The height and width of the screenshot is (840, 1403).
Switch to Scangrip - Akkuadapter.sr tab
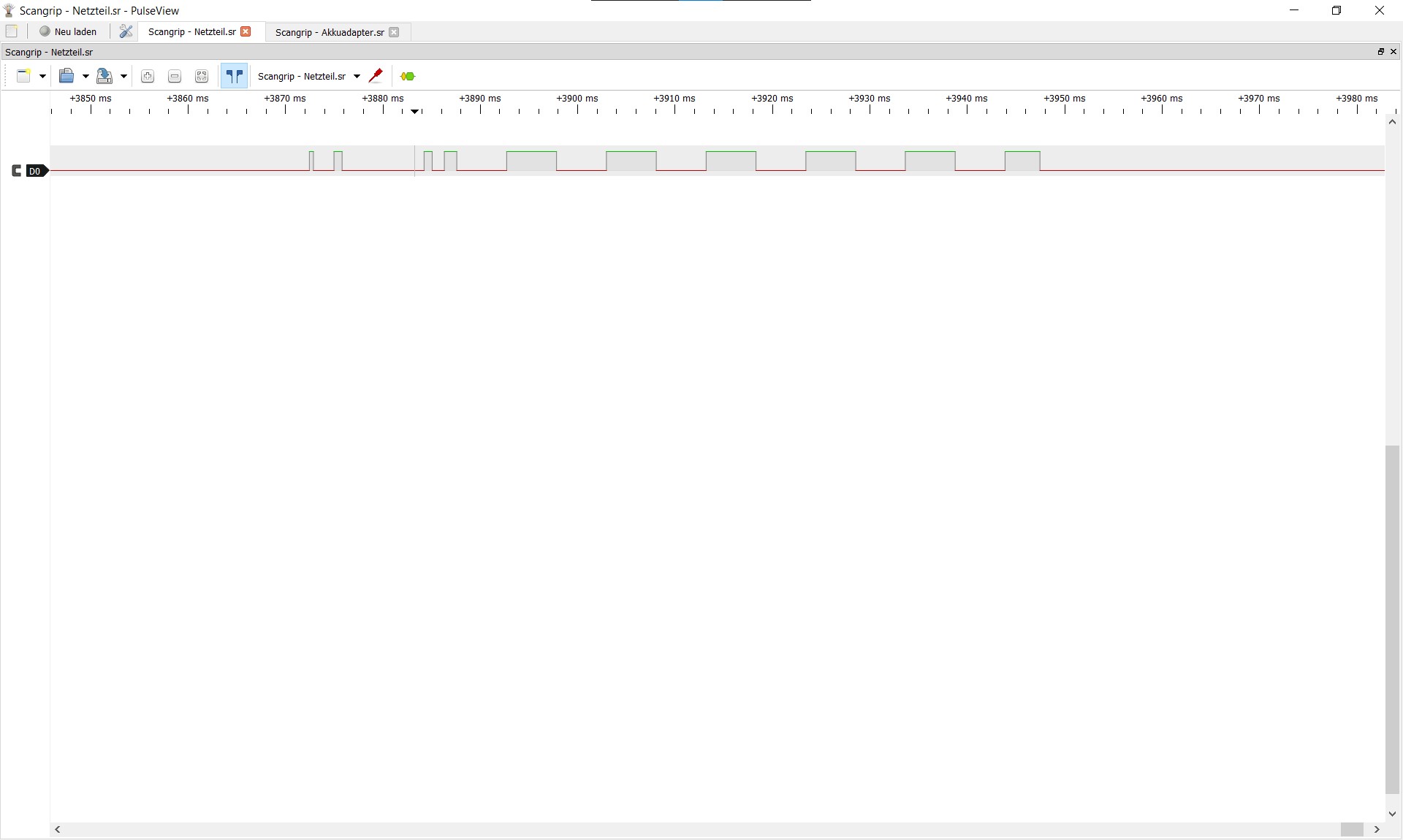coord(330,32)
